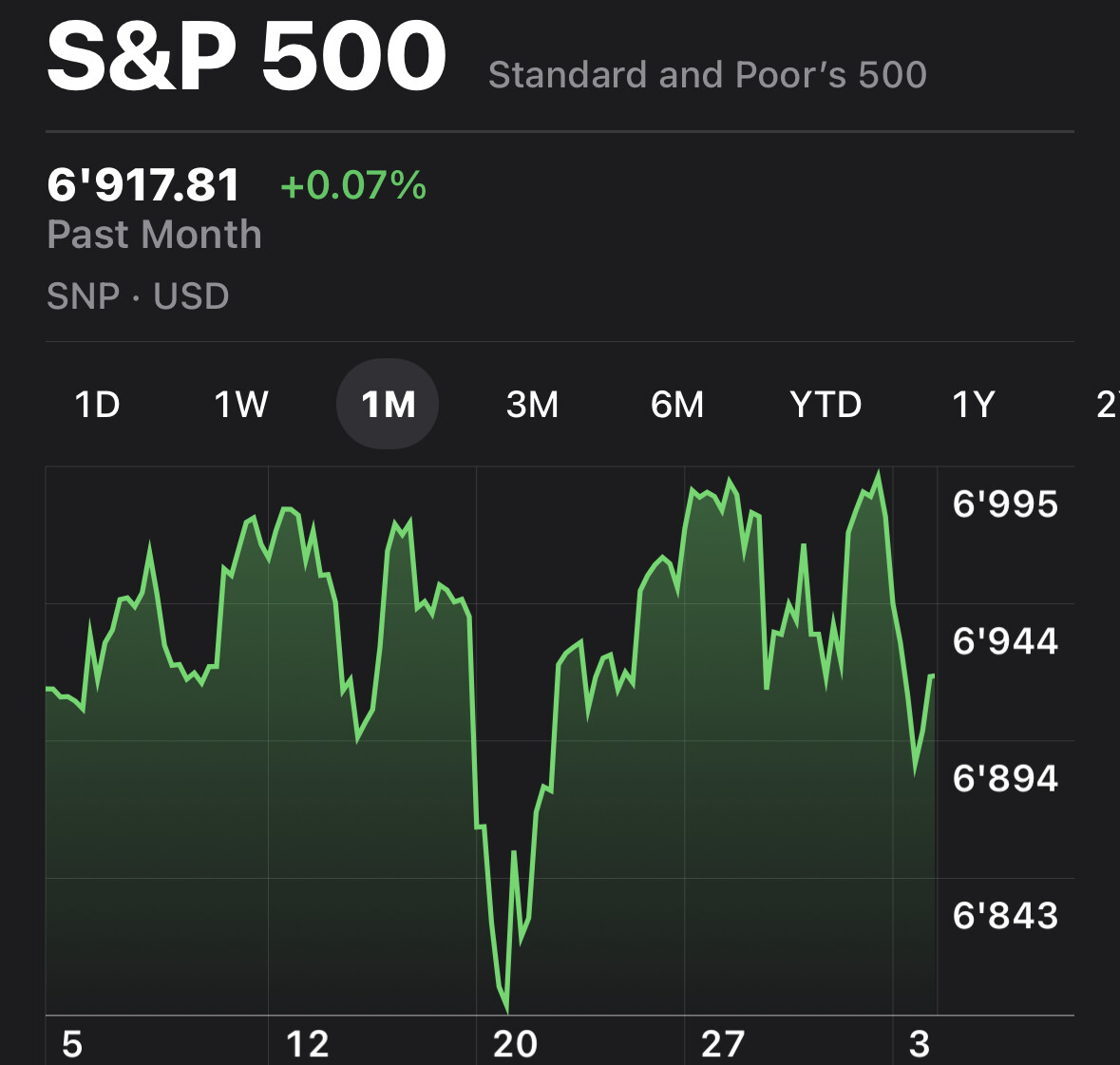Choose the 3M time range
The image size is (1120, 1065).
click(x=532, y=405)
